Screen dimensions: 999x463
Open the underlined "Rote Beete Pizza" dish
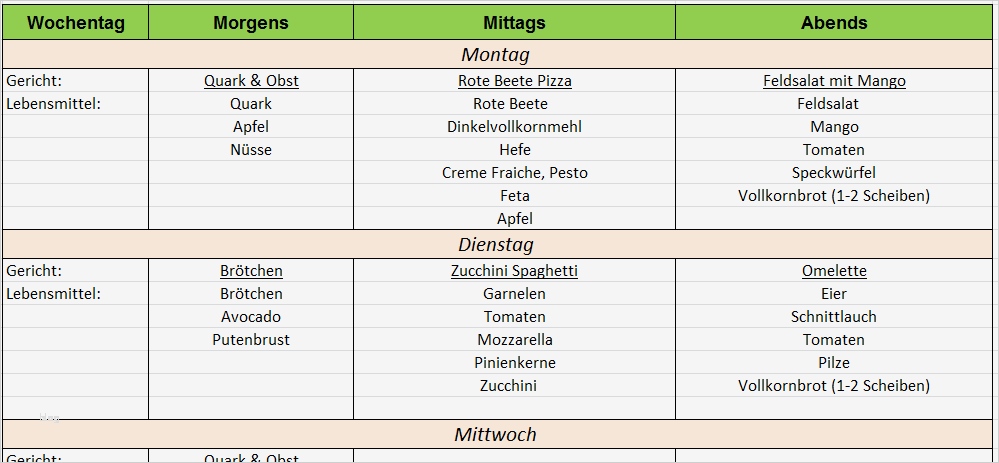(x=515, y=81)
